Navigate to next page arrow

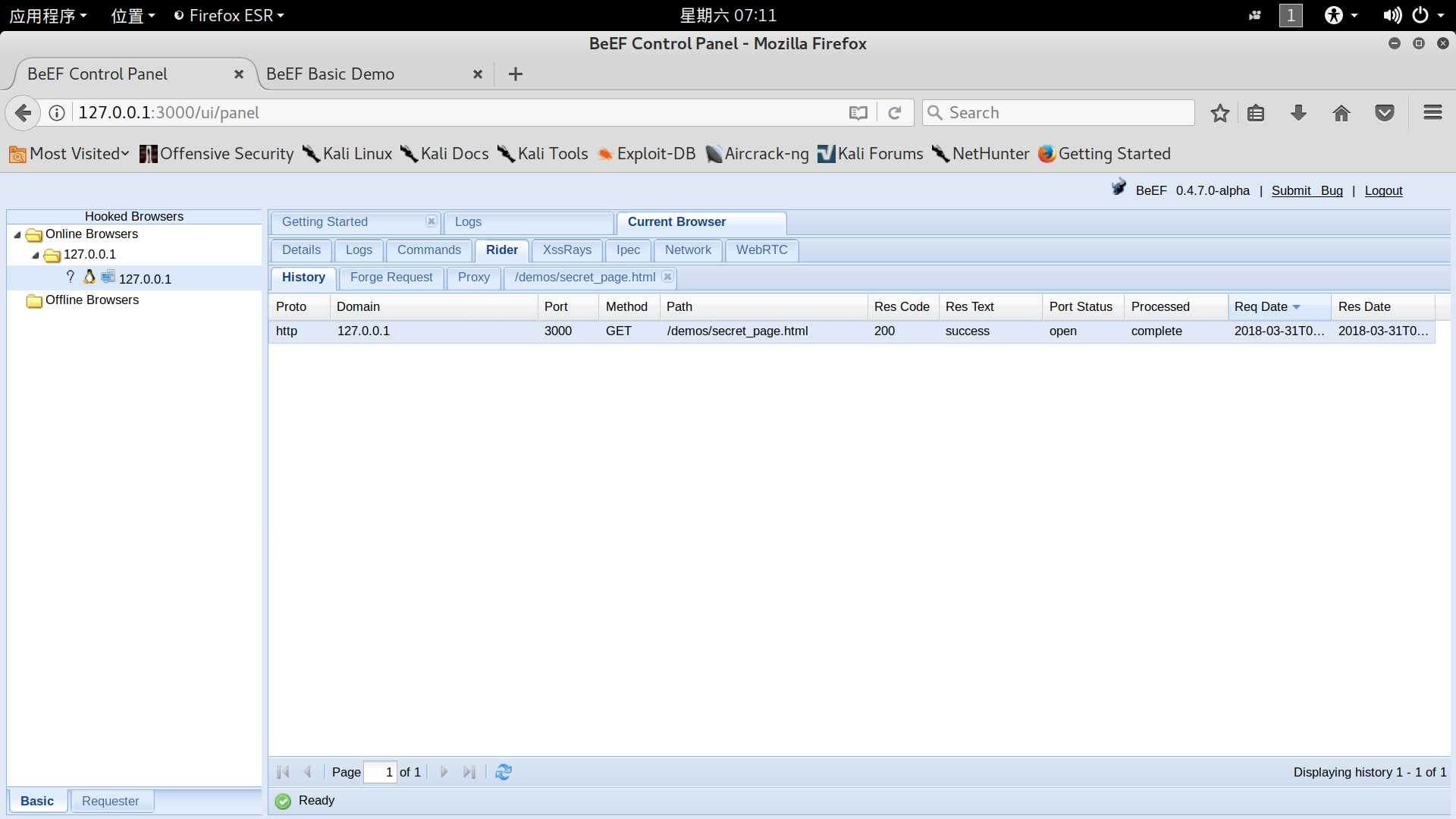[x=442, y=772]
